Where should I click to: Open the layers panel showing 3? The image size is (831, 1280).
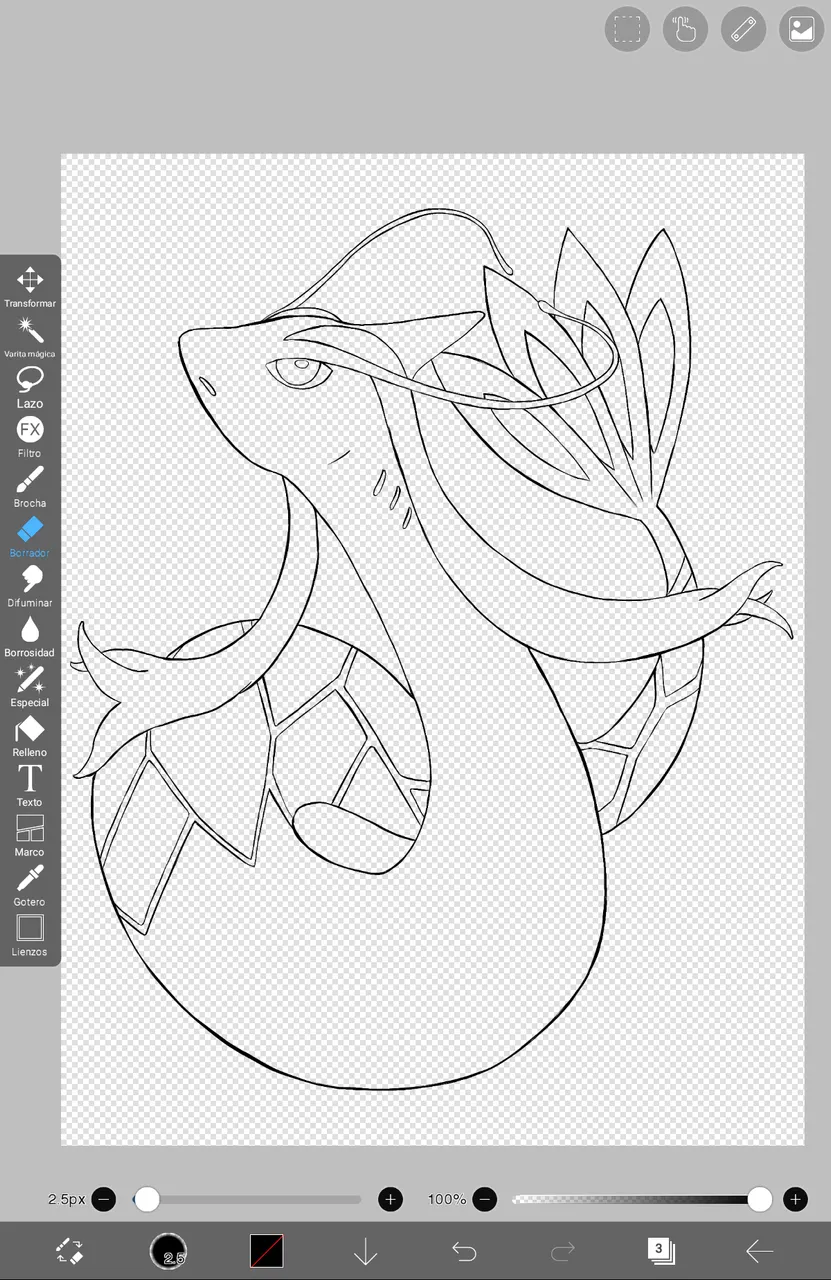tap(660, 1251)
